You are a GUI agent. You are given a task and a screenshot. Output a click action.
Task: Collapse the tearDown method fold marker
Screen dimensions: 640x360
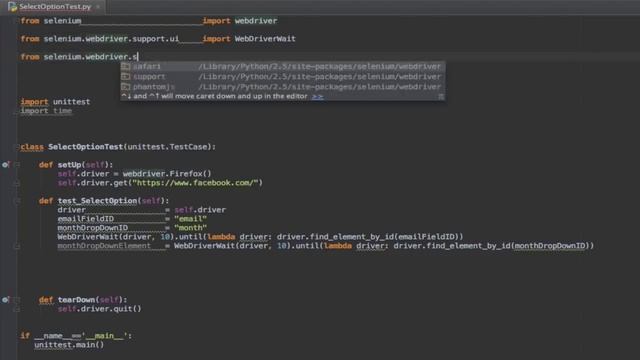tap(17, 300)
